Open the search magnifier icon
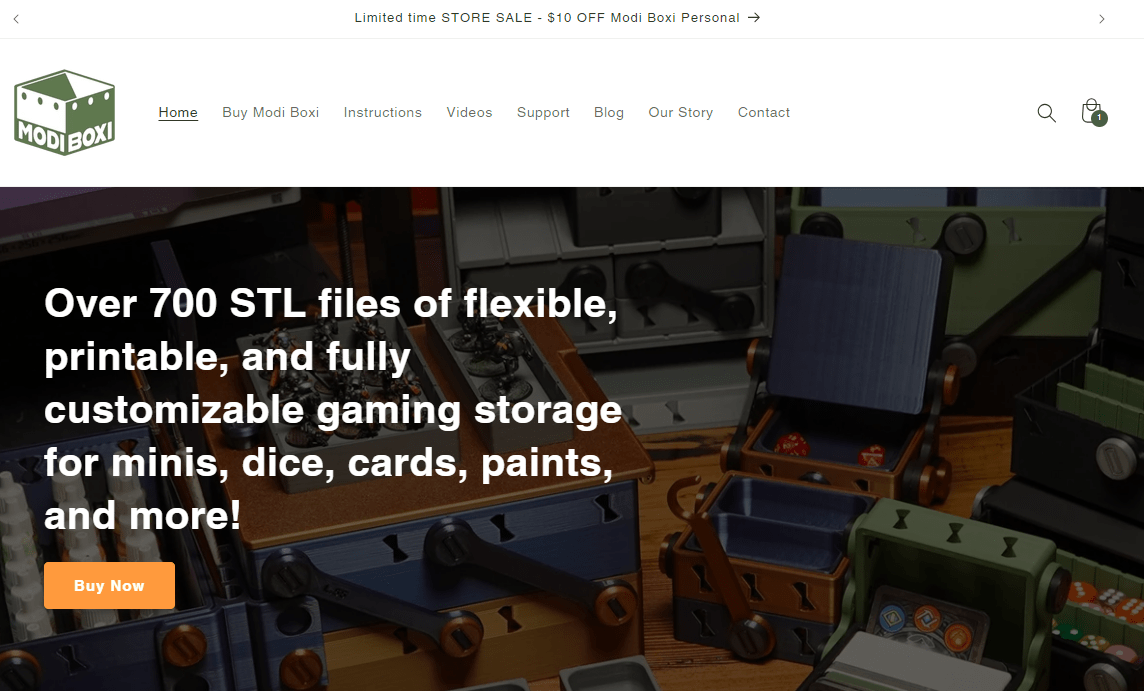1144x691 pixels. (x=1046, y=112)
